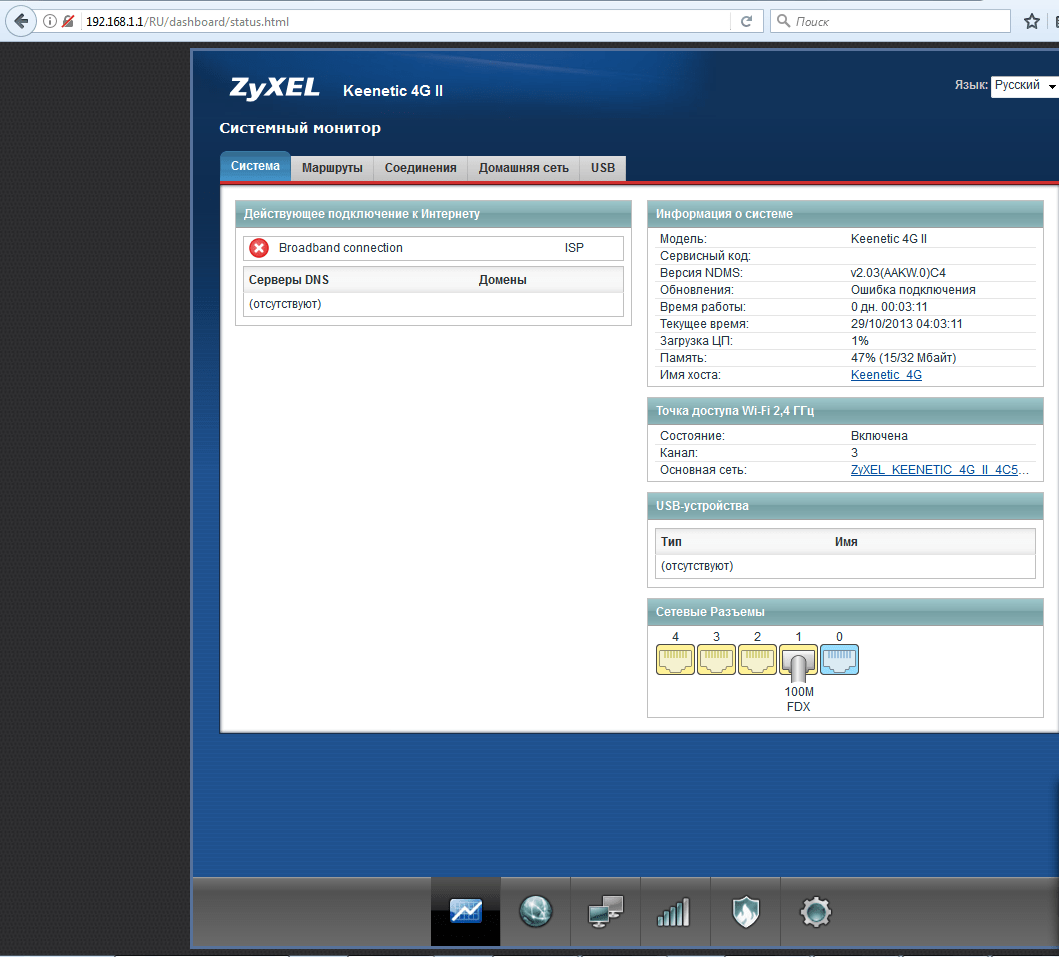The image size is (1059, 957).
Task: Go back with the browser back arrow
Action: coord(21,22)
